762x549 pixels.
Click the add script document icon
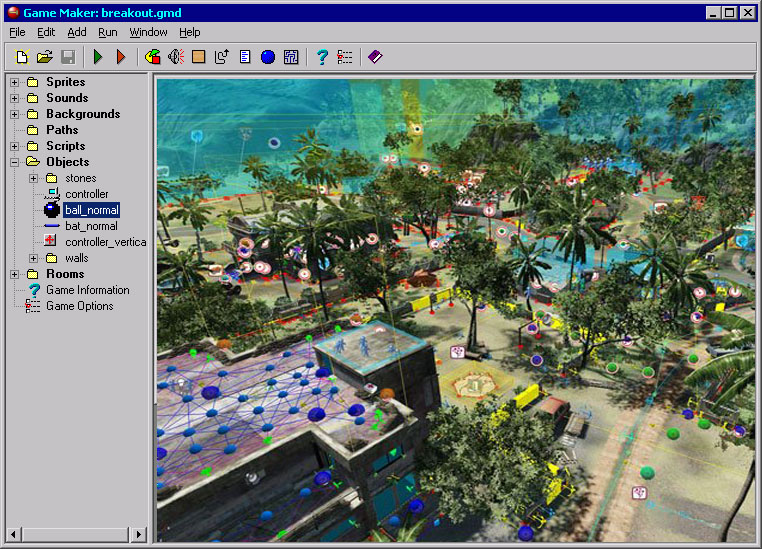point(244,57)
